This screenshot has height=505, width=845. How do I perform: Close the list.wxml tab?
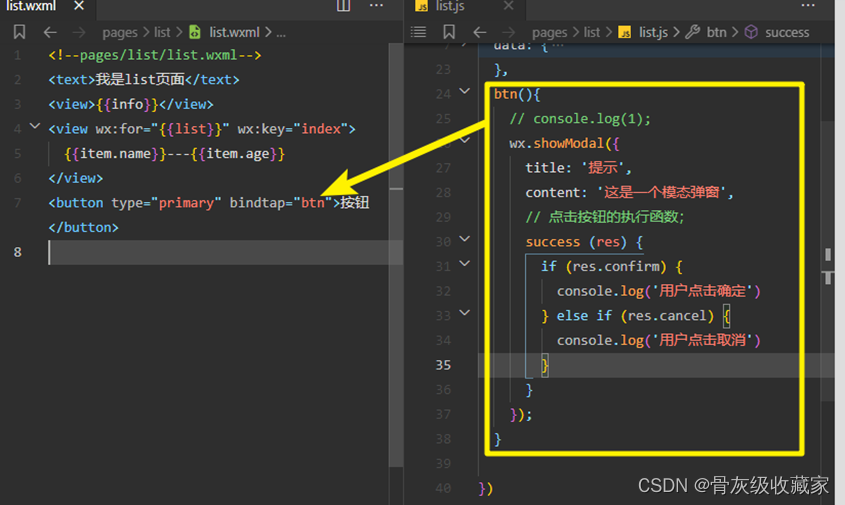coord(79,5)
